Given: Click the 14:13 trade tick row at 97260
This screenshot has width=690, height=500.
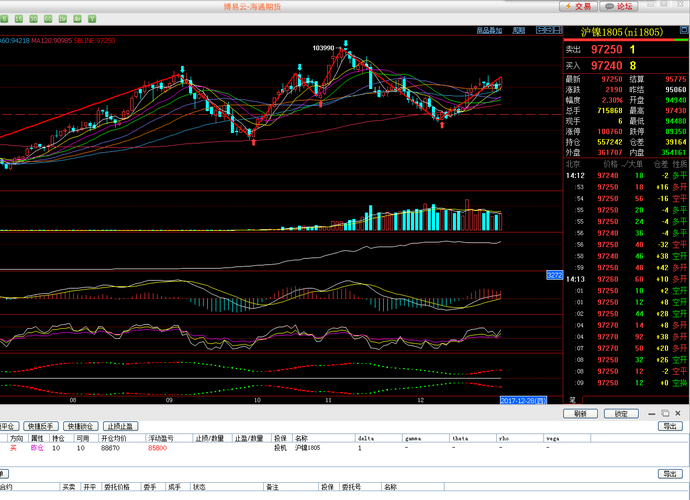Looking at the screenshot, I should tap(627, 279).
